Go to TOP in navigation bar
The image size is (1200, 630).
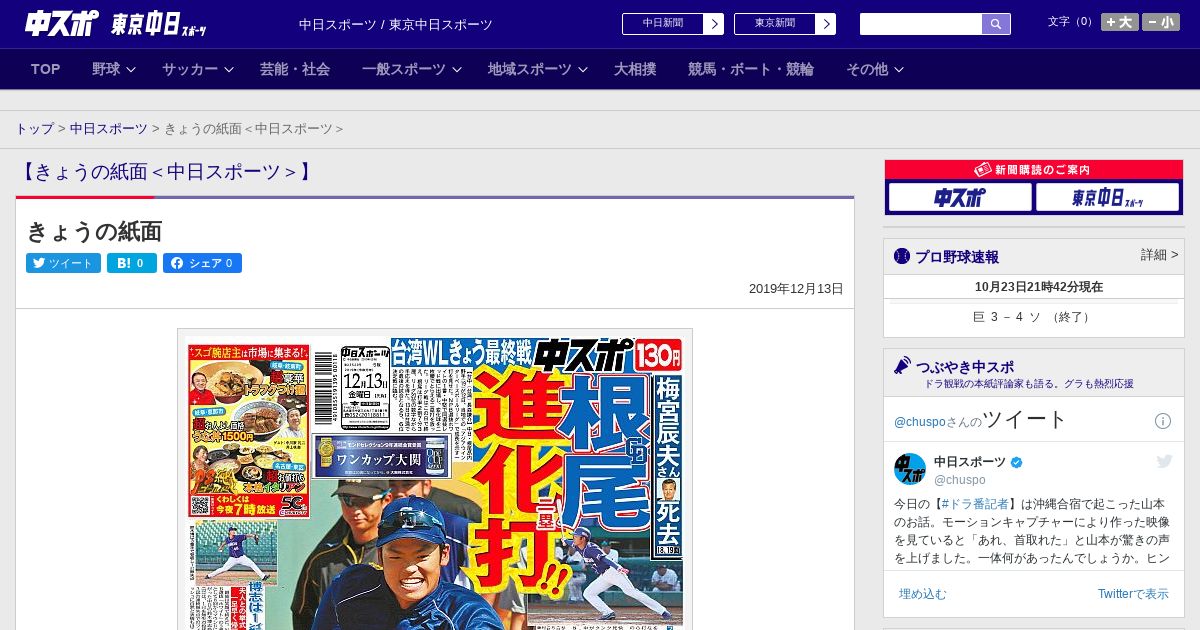[x=46, y=69]
